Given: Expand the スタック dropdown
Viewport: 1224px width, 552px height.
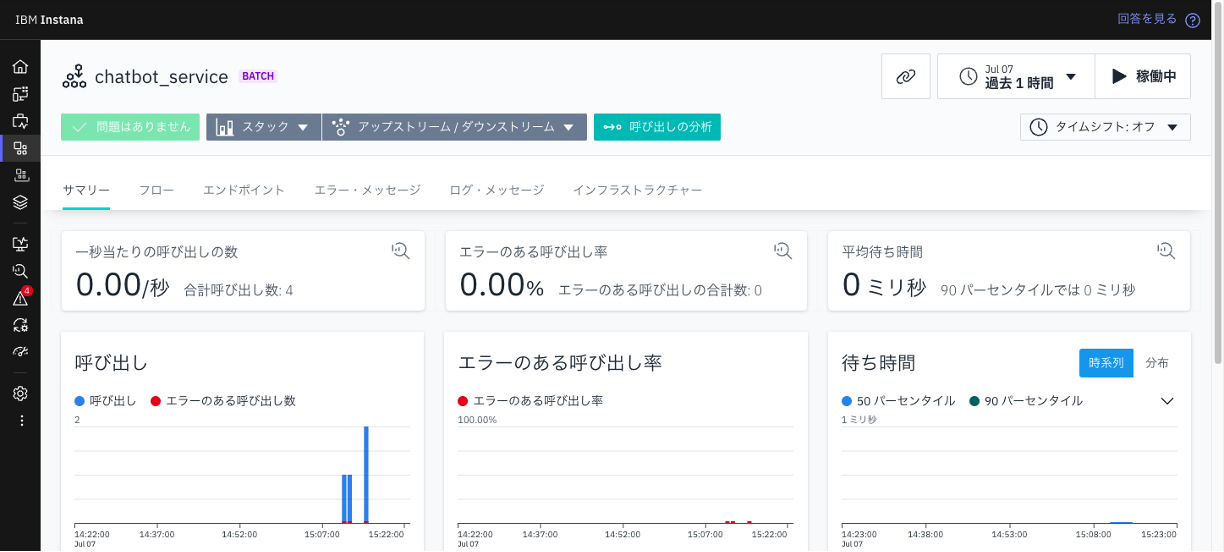Looking at the screenshot, I should coord(264,127).
